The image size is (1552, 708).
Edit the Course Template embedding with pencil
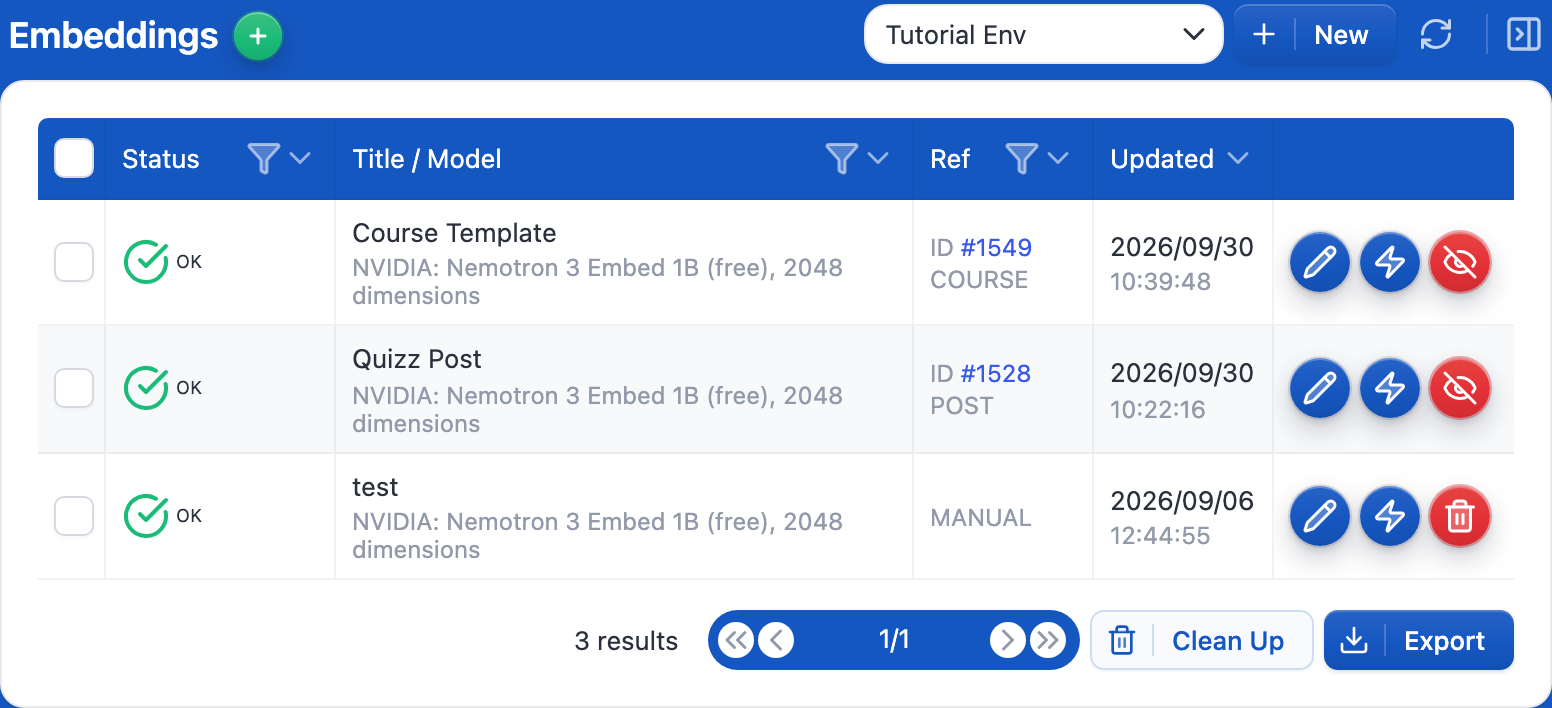[1320, 262]
